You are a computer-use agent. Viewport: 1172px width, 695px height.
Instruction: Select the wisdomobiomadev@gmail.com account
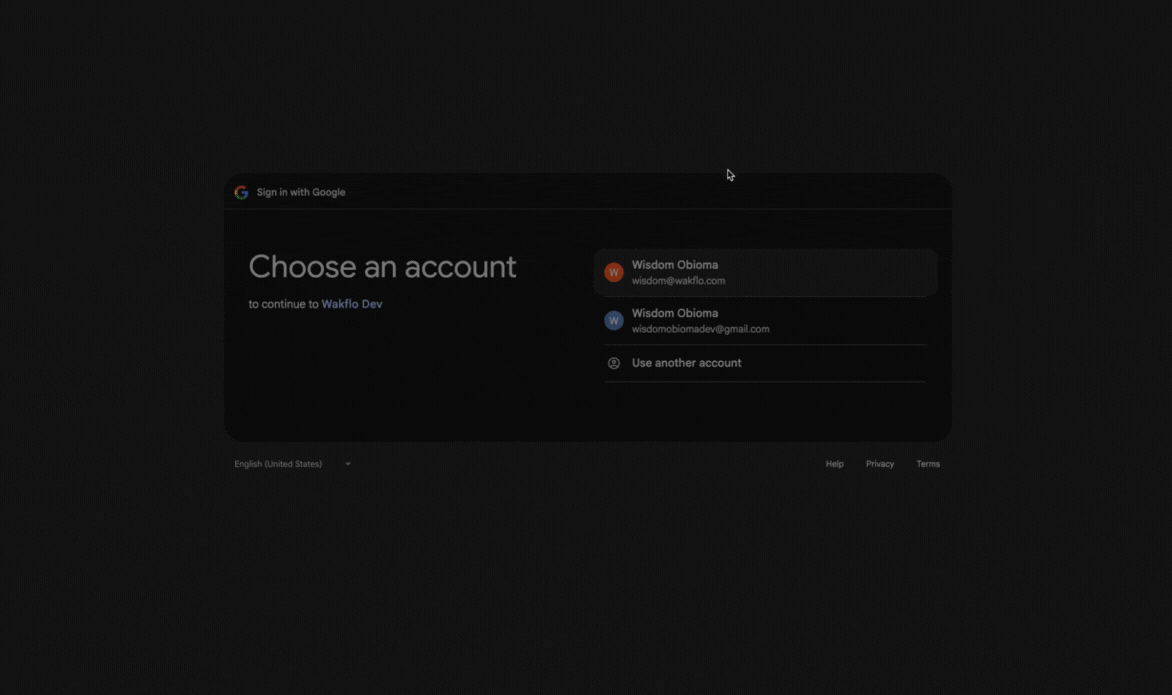(x=765, y=320)
